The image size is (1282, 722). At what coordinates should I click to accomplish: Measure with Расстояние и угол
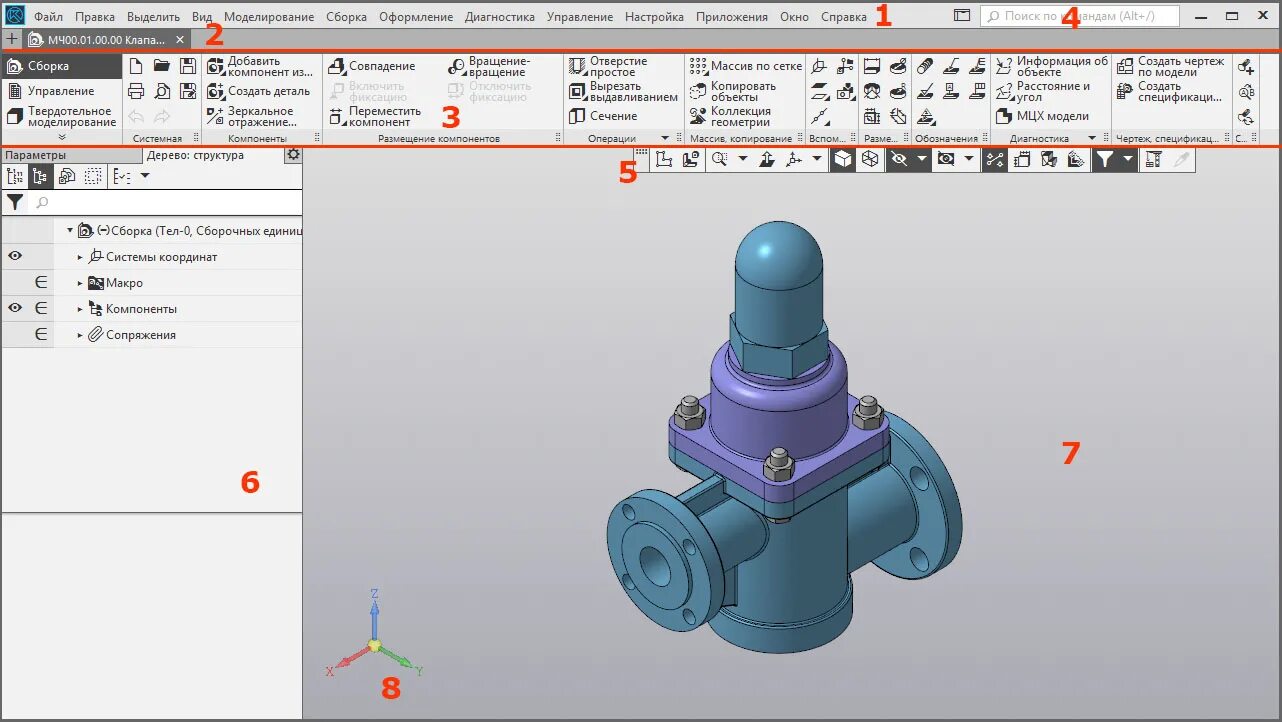click(1043, 91)
